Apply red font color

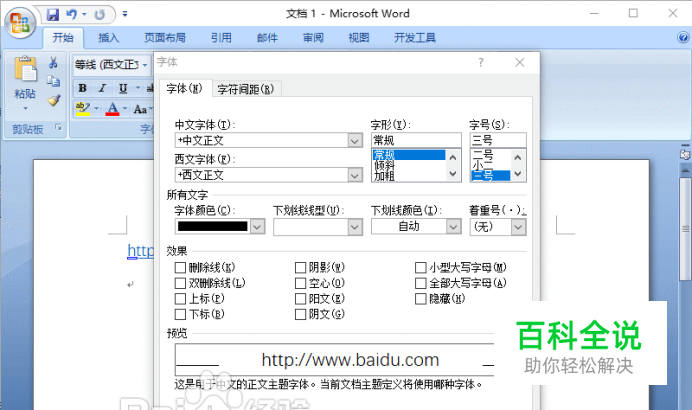(113, 109)
